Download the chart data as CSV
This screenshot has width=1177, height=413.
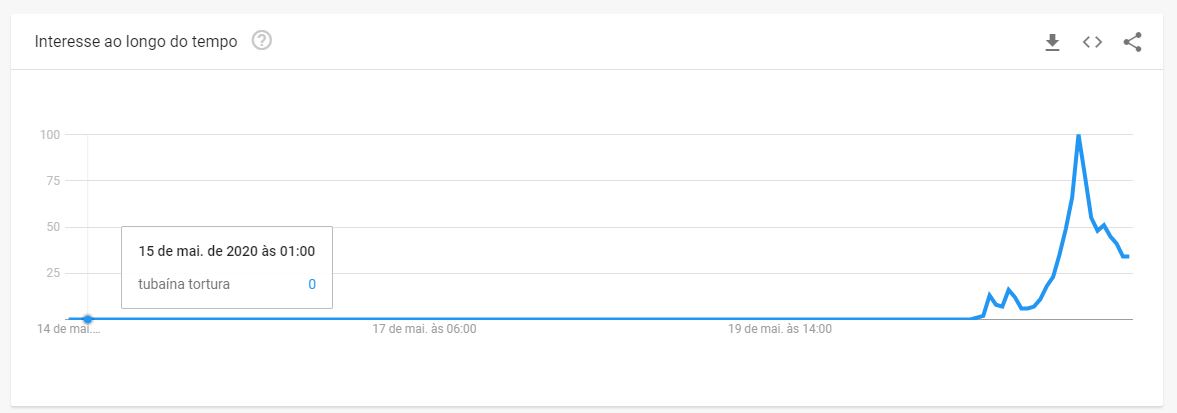pos(1052,42)
